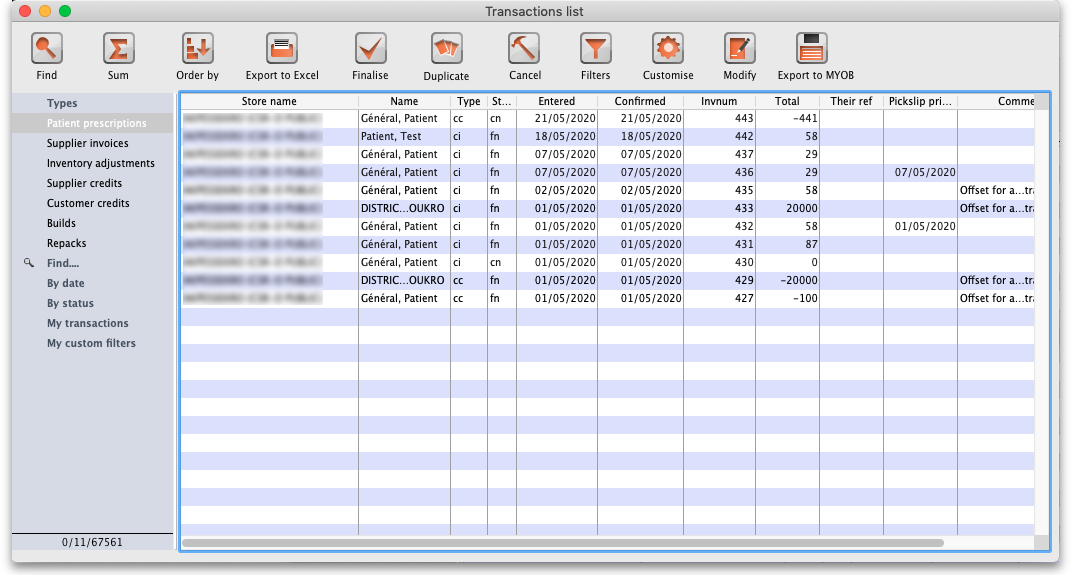This screenshot has height=575, width=1072.
Task: Select the row with invoice number 442
Action: pyautogui.click(x=600, y=136)
